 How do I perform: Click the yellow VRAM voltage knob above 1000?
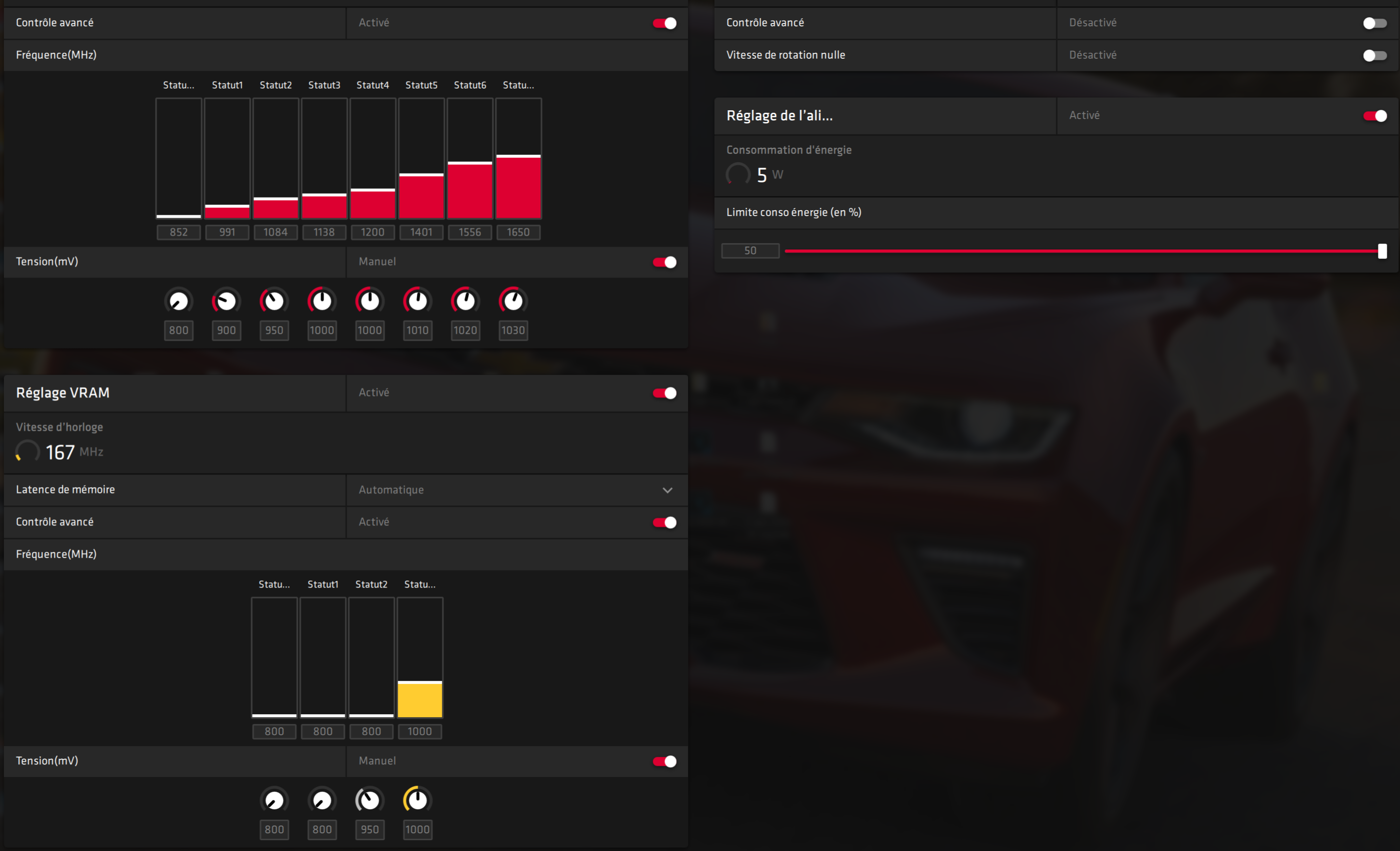[x=418, y=801]
